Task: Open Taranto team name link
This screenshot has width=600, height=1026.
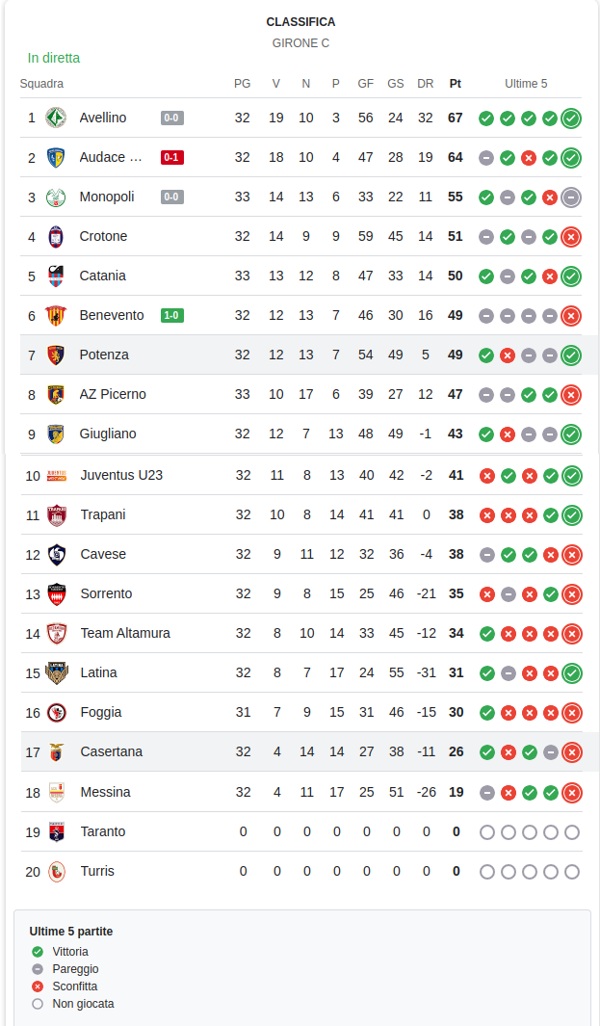Action: 103,832
